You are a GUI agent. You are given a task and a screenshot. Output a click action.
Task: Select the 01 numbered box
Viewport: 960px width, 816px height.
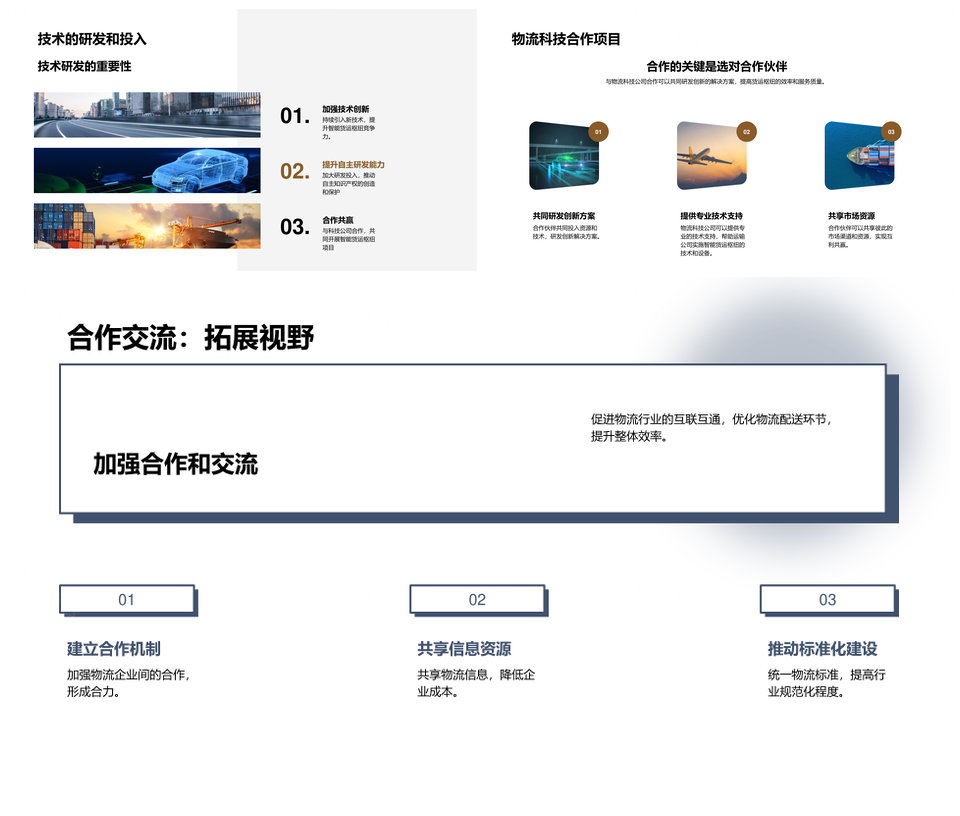[x=127, y=600]
